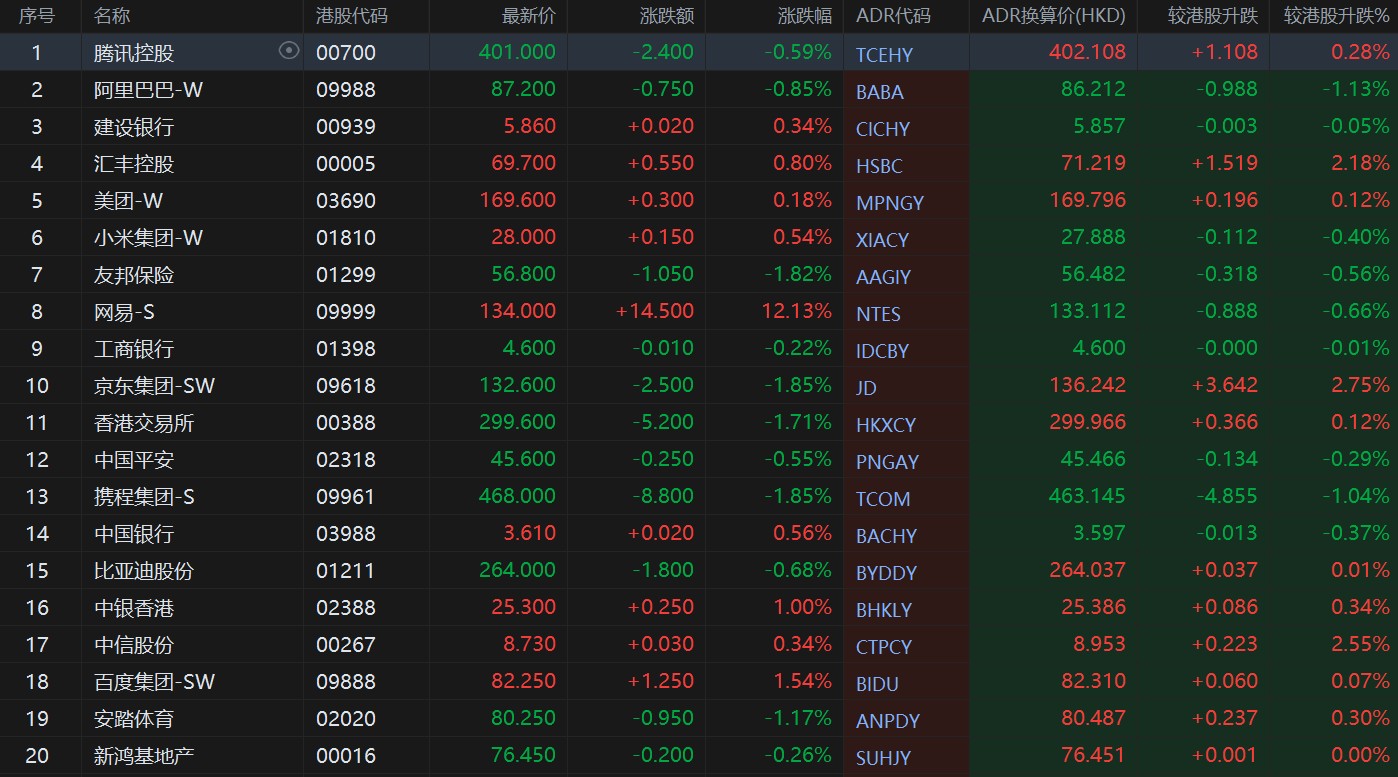Viewport: 1398px width, 777px height.
Task: Click the ANPDY ADR code
Action: (x=888, y=721)
